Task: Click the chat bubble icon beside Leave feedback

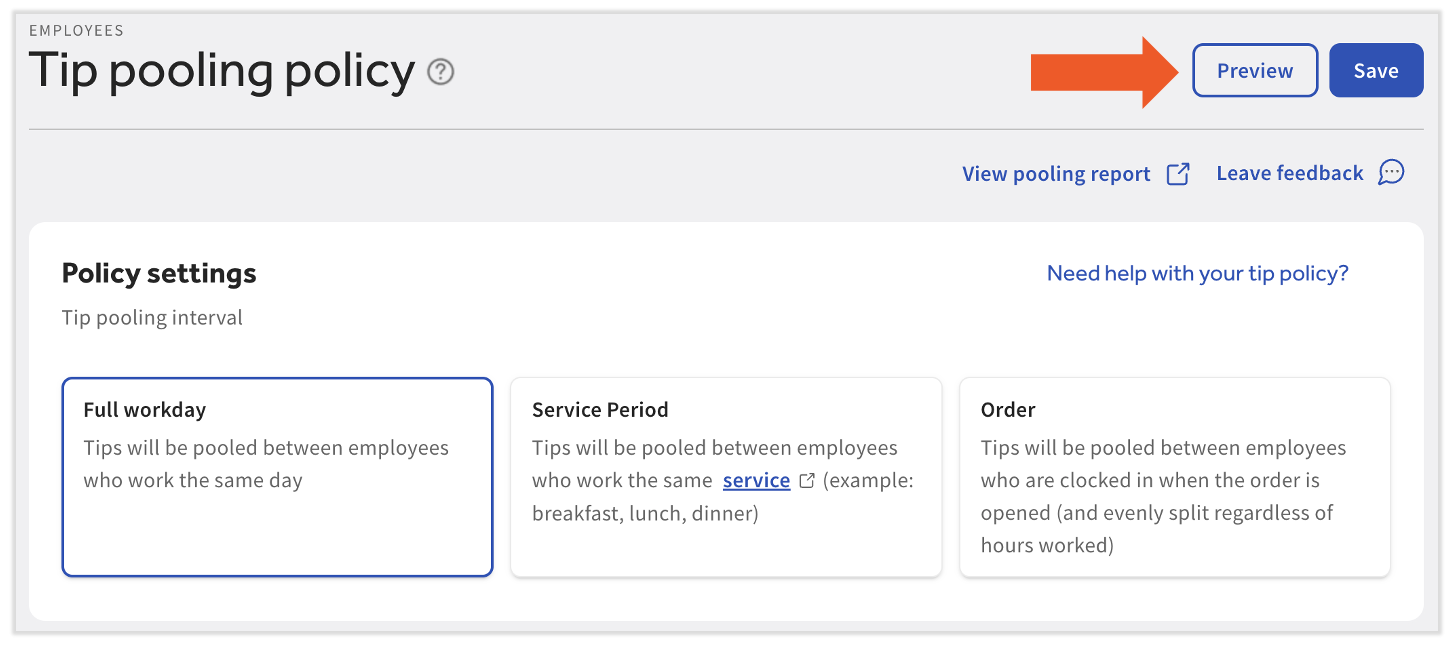Action: [x=1392, y=172]
